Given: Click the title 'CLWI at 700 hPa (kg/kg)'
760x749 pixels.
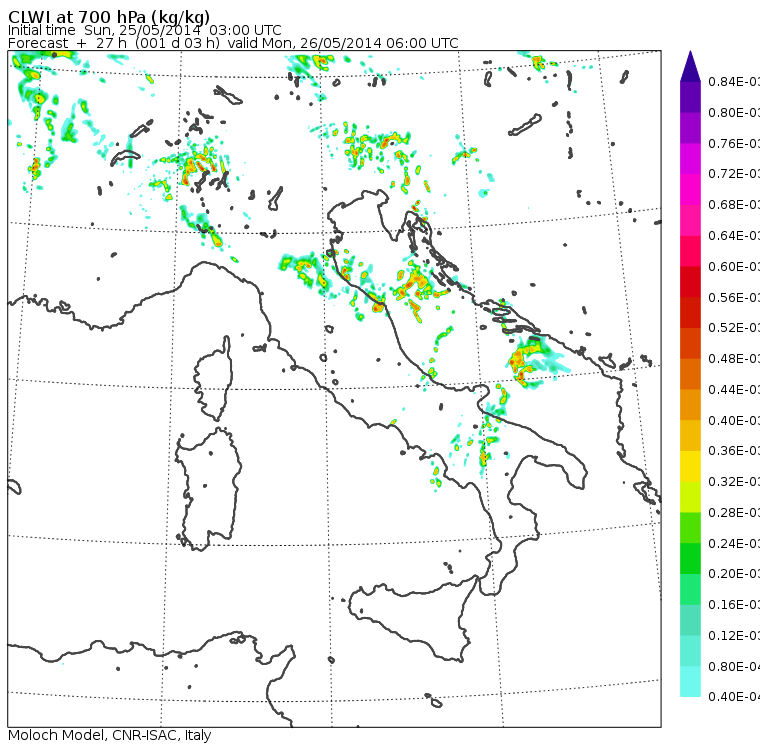Looking at the screenshot, I should click(109, 17).
